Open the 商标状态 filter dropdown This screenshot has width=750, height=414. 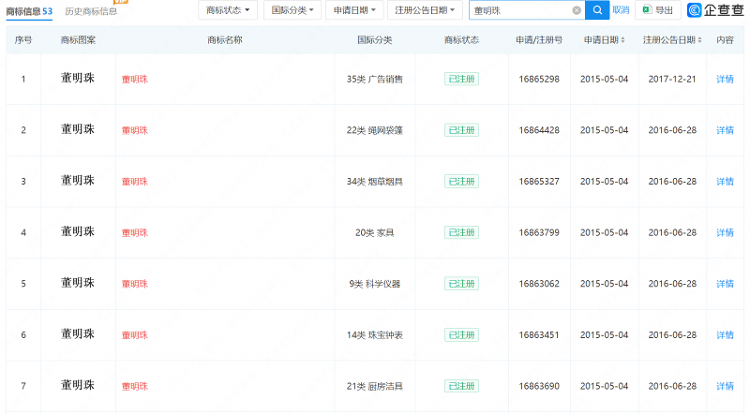[x=228, y=10]
